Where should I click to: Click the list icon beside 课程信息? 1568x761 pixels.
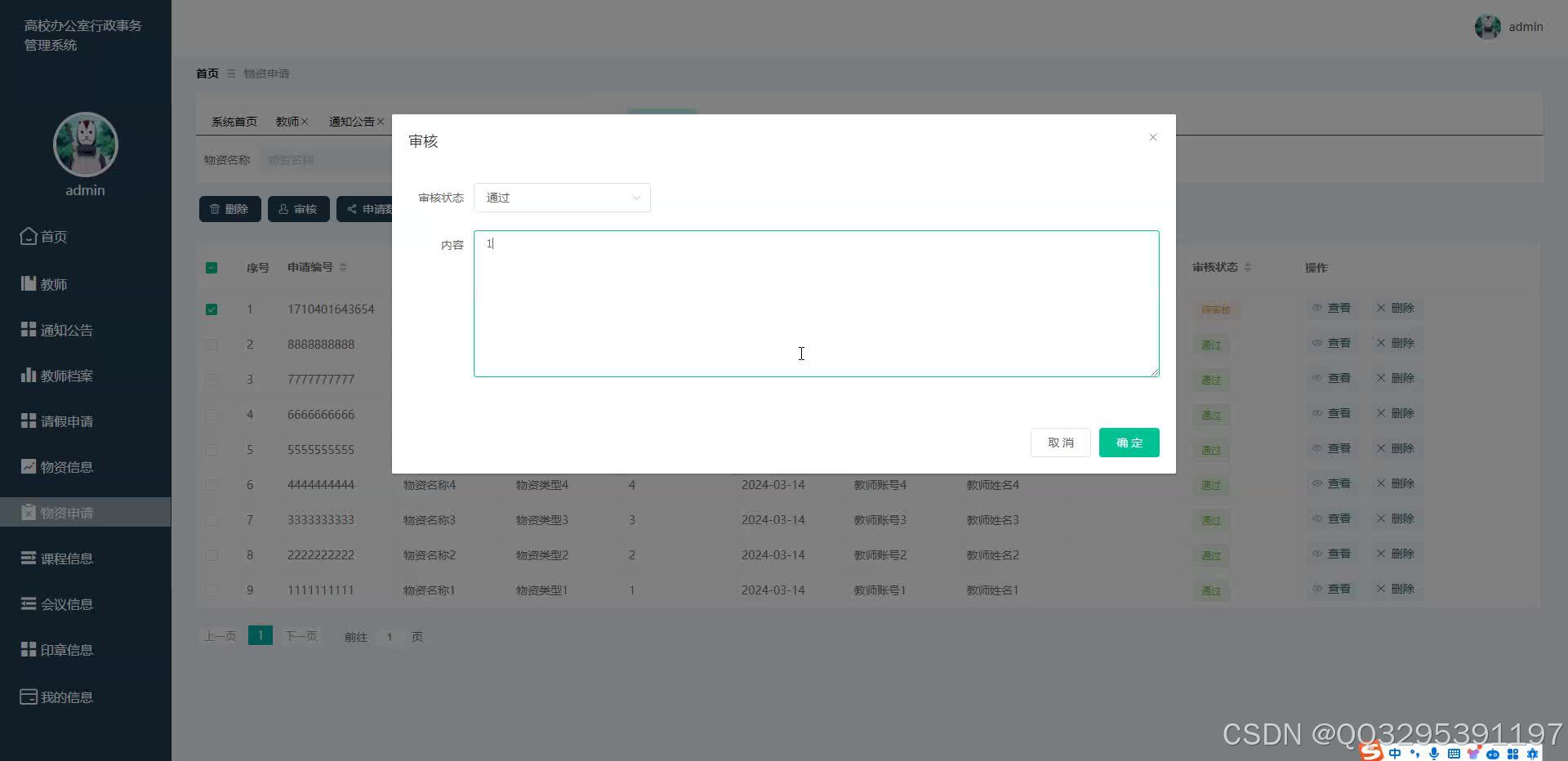pyautogui.click(x=29, y=558)
